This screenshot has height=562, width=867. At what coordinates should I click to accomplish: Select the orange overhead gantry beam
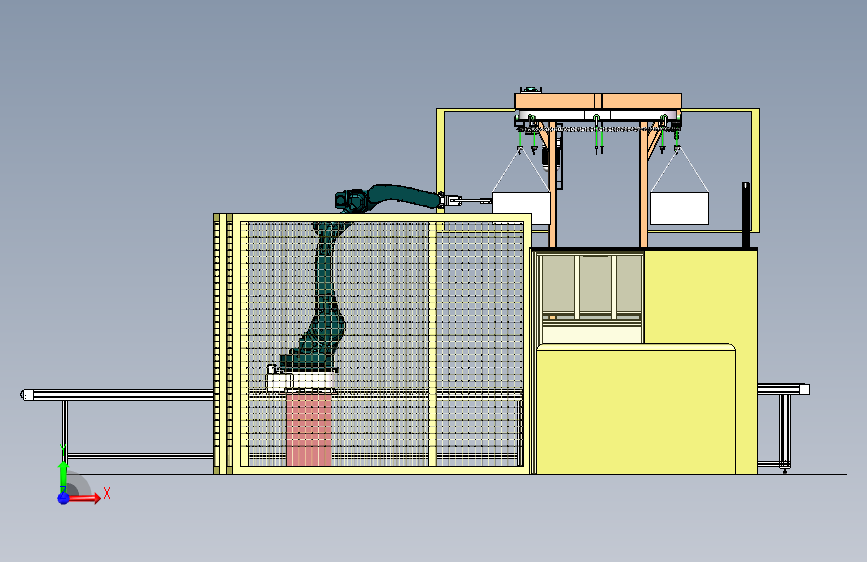pos(598,101)
